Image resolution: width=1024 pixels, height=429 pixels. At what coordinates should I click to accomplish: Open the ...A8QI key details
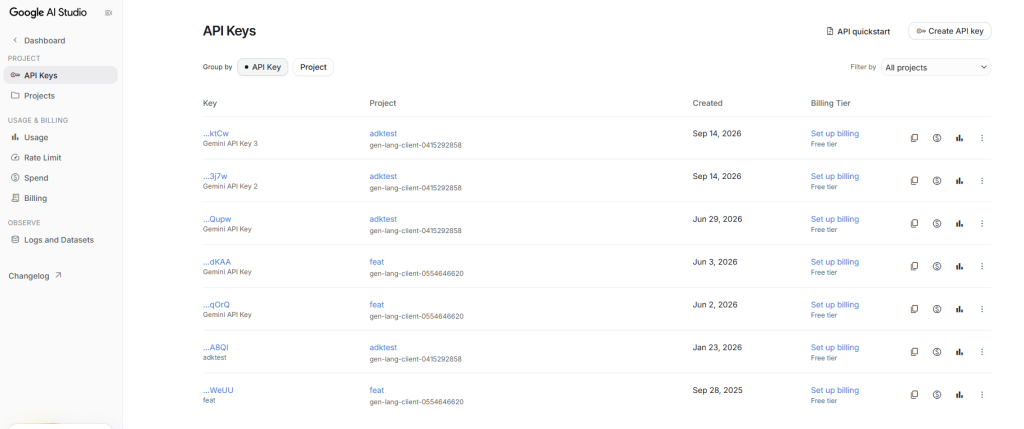coord(216,347)
